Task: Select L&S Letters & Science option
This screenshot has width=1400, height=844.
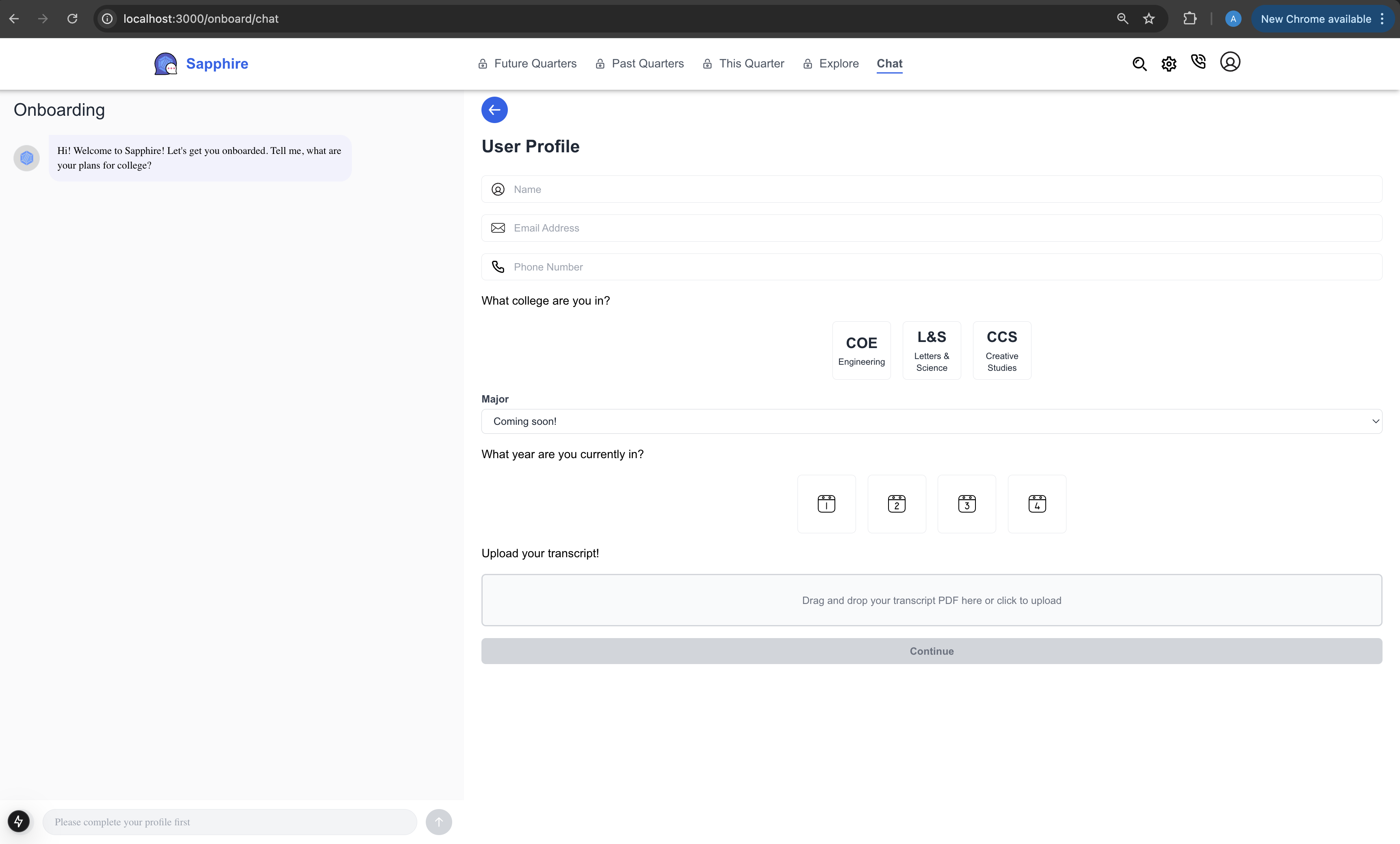Action: click(931, 351)
